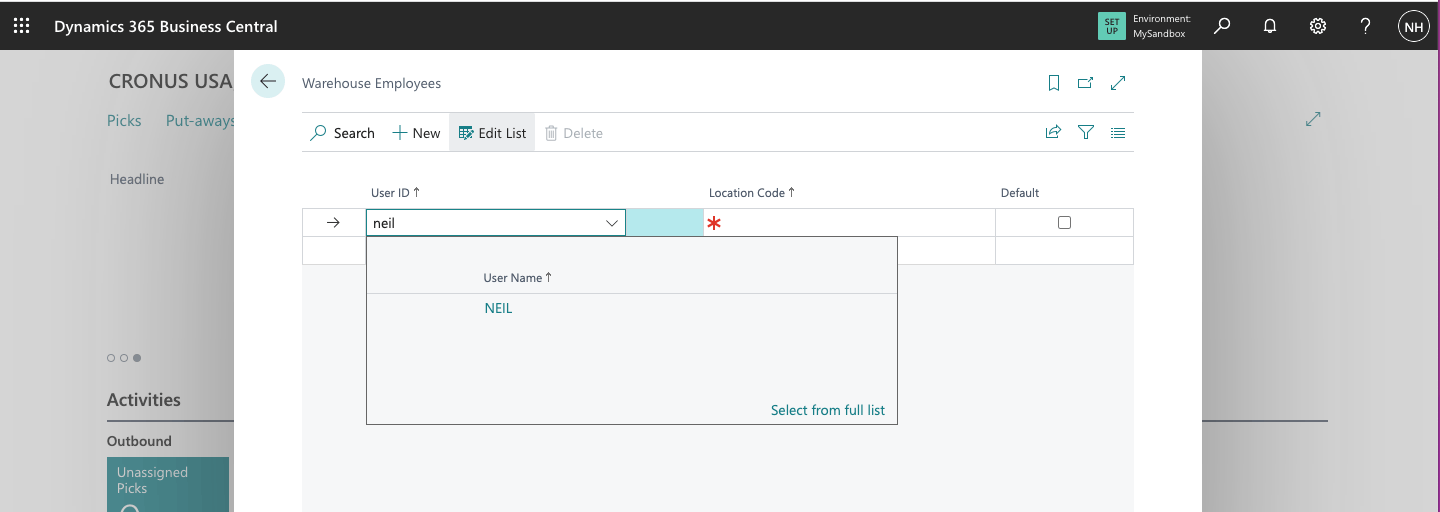Screen dimensions: 1440x512
Task: Toggle the filter pane funnel icon
Action: [1086, 132]
